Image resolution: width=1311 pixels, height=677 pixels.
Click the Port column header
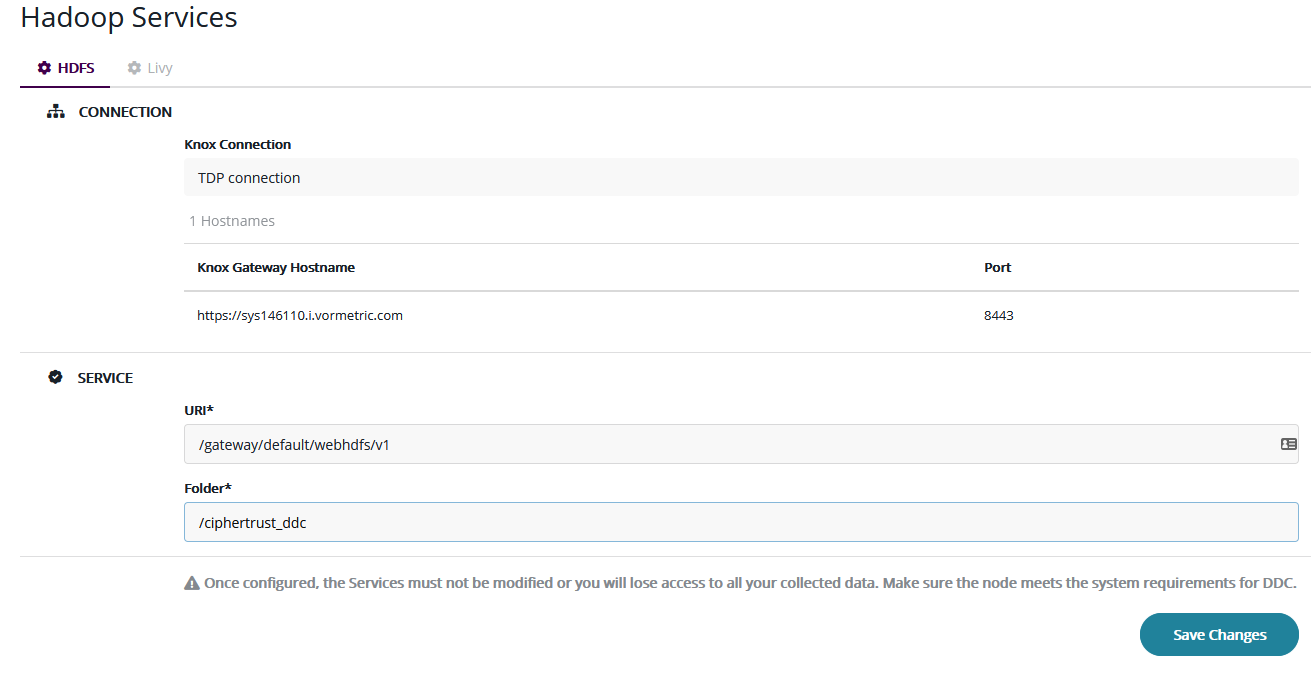[x=997, y=267]
